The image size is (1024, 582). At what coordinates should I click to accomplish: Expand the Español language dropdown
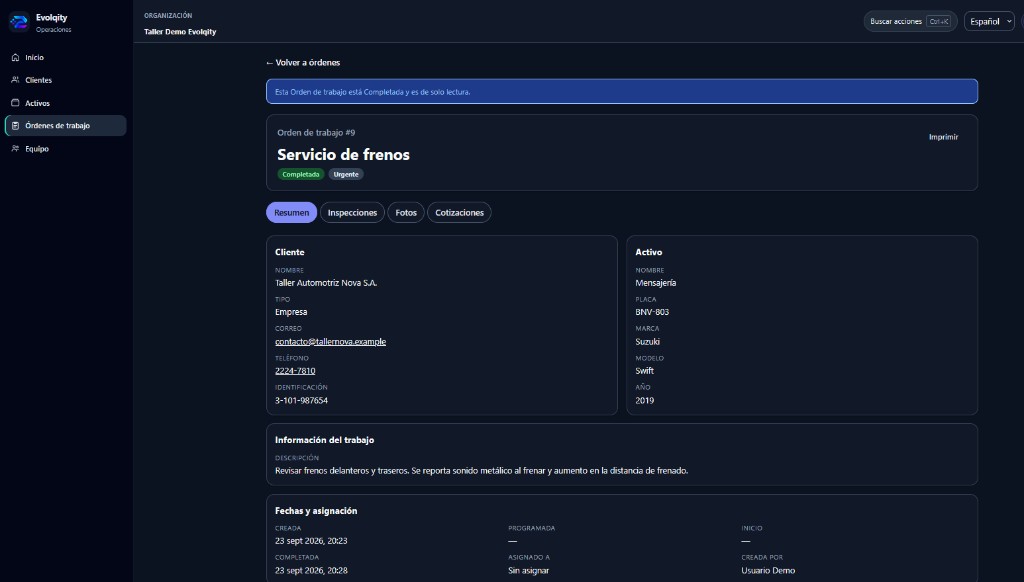click(989, 22)
